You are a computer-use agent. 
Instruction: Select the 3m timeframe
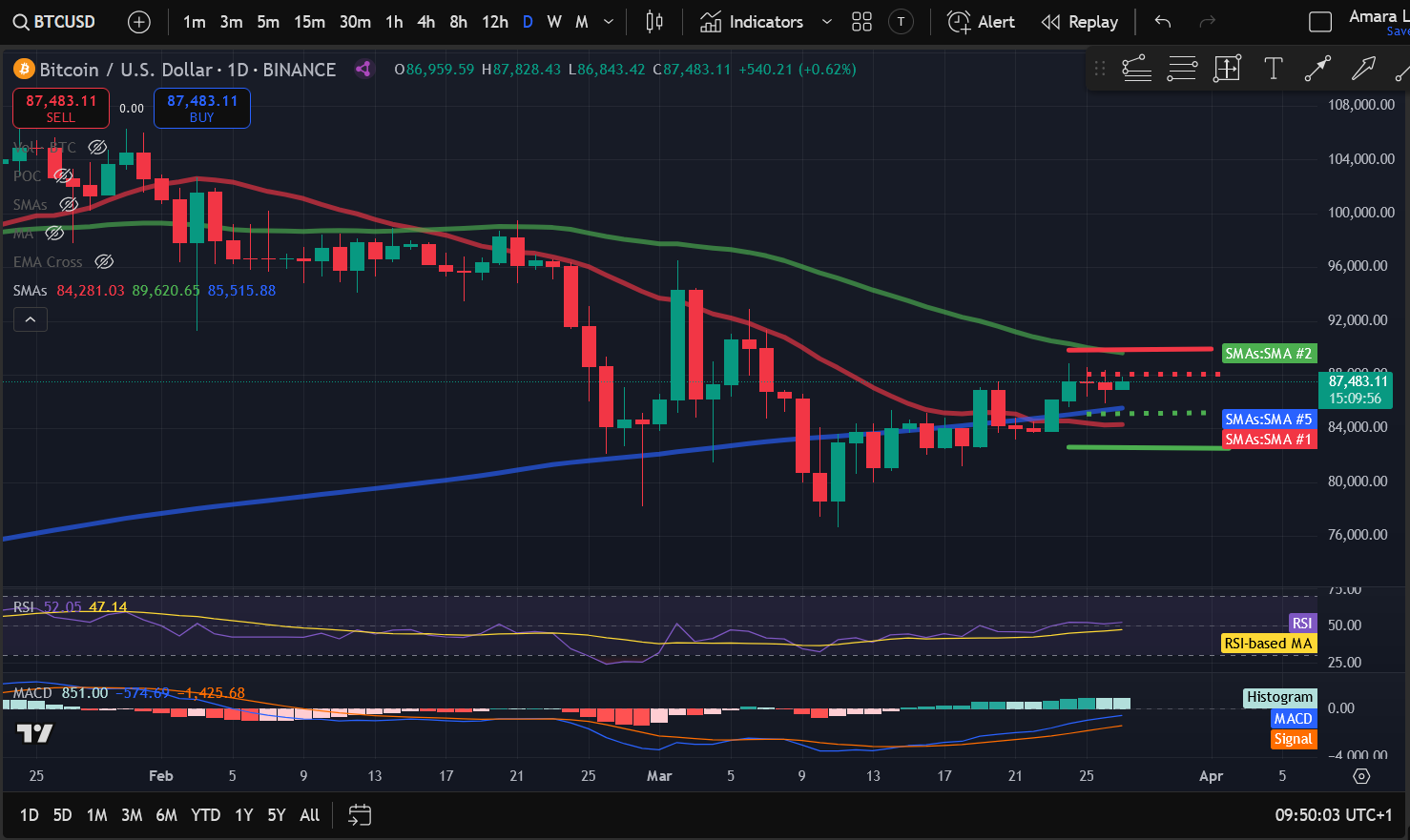coord(231,22)
